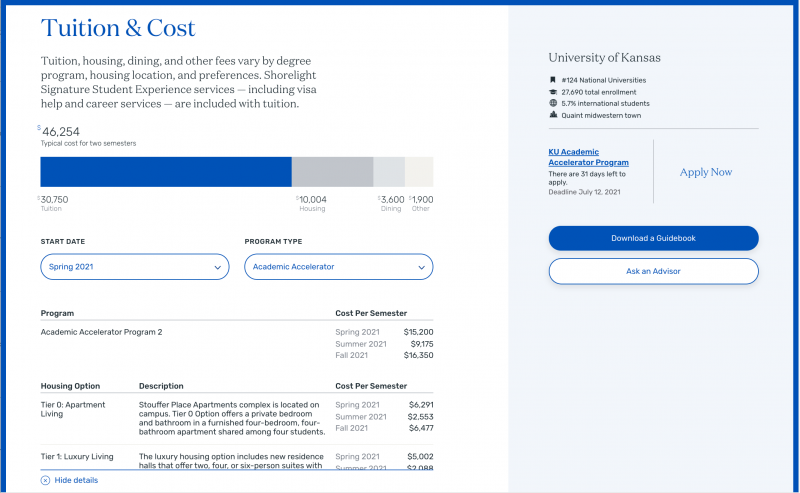Click the blue Tuition segment of cost bar

click(x=165, y=172)
